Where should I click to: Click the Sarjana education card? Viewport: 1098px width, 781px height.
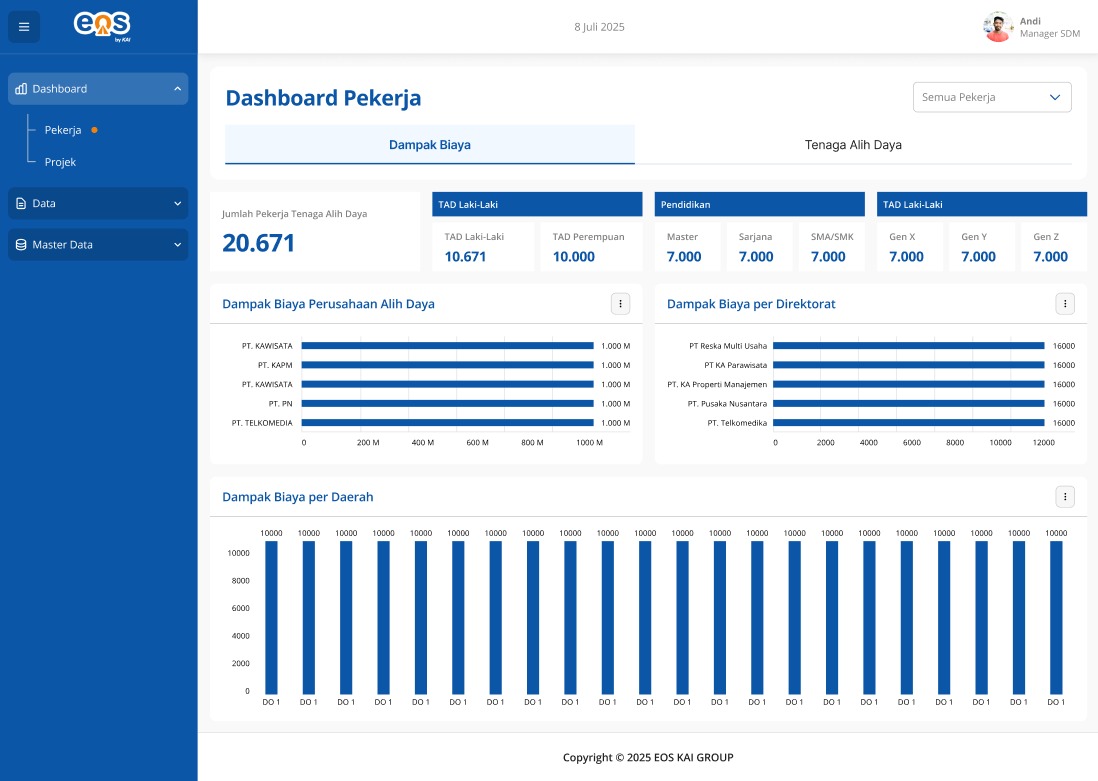coord(760,247)
